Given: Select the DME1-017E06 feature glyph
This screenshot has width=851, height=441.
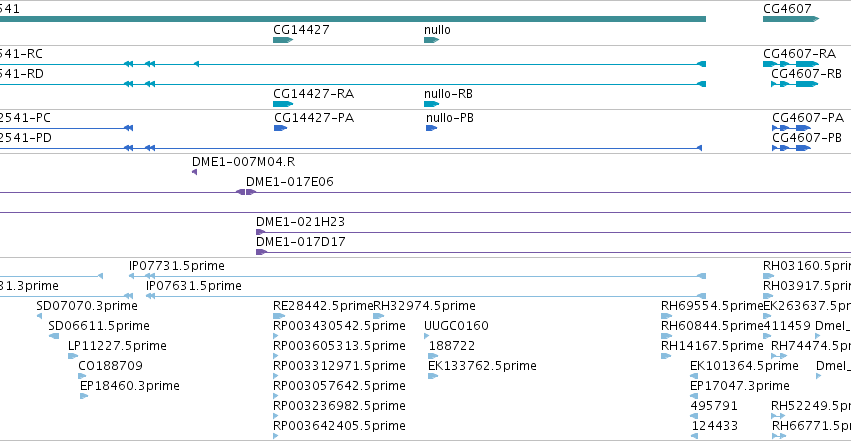Looking at the screenshot, I should pyautogui.click(x=246, y=192).
